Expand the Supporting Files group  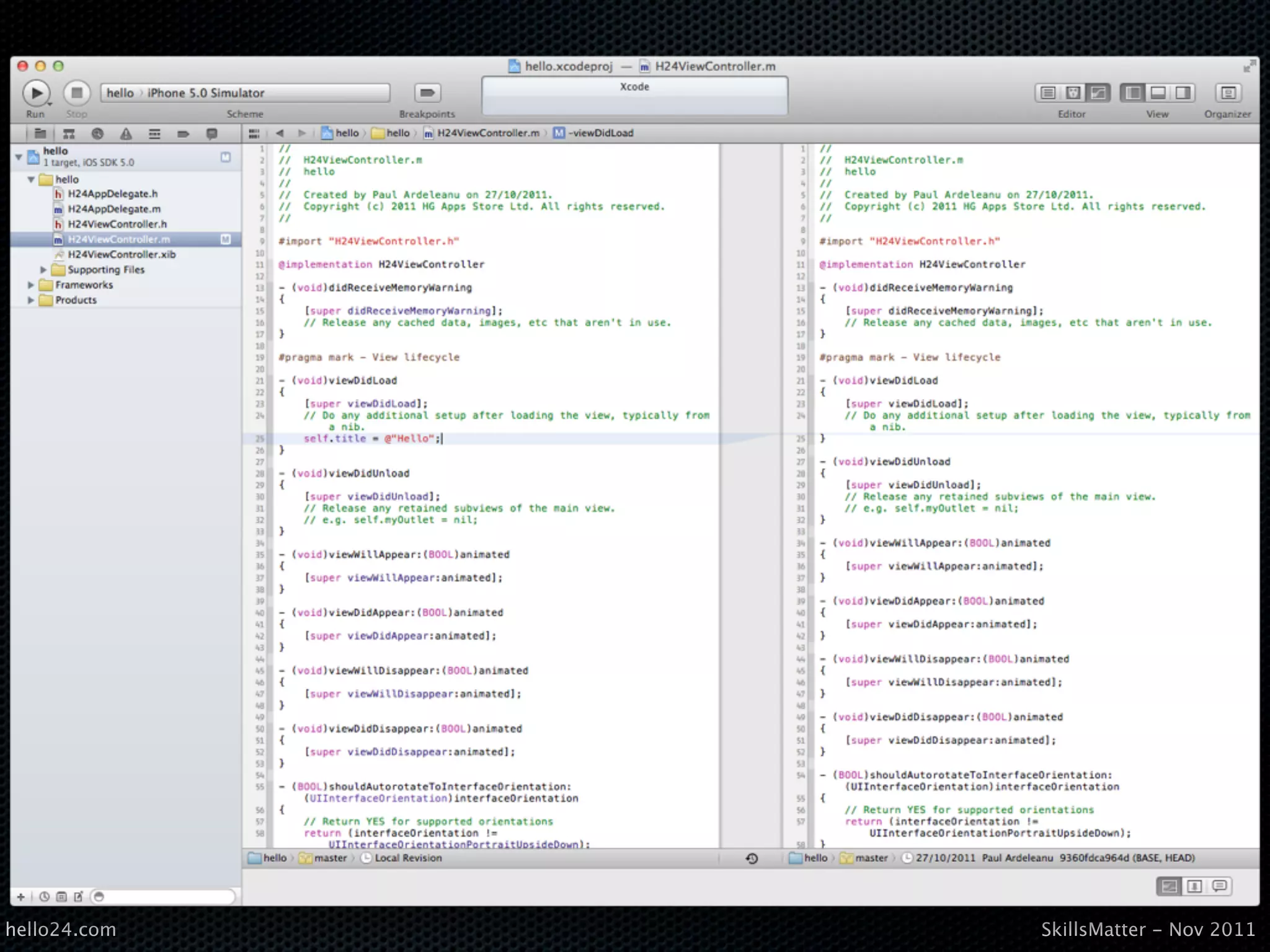pos(43,270)
